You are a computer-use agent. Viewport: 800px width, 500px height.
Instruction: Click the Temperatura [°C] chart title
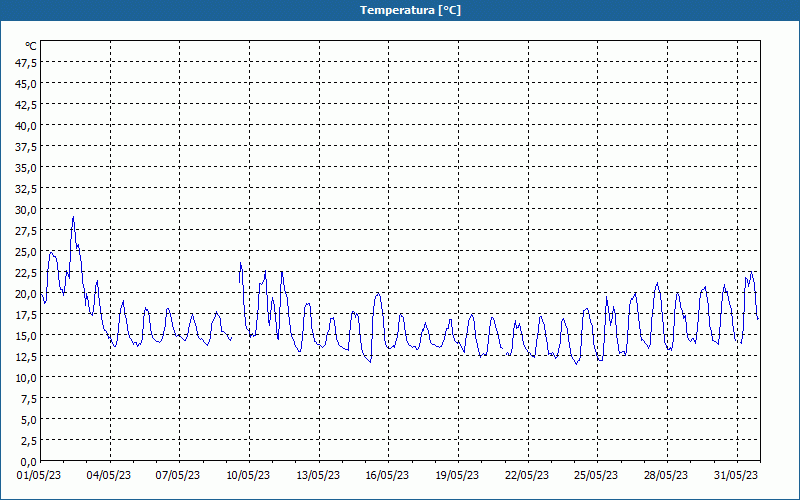point(410,10)
